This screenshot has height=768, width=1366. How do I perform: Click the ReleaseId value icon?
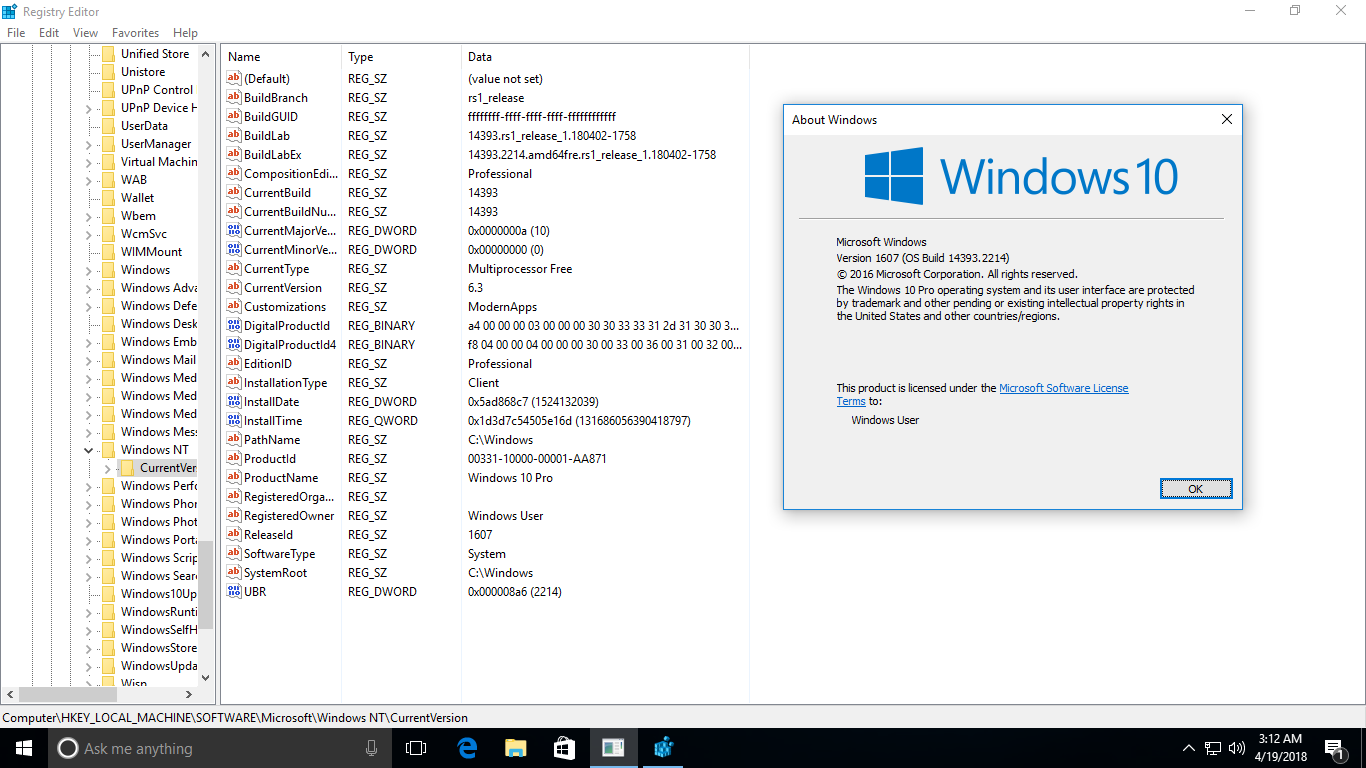234,535
